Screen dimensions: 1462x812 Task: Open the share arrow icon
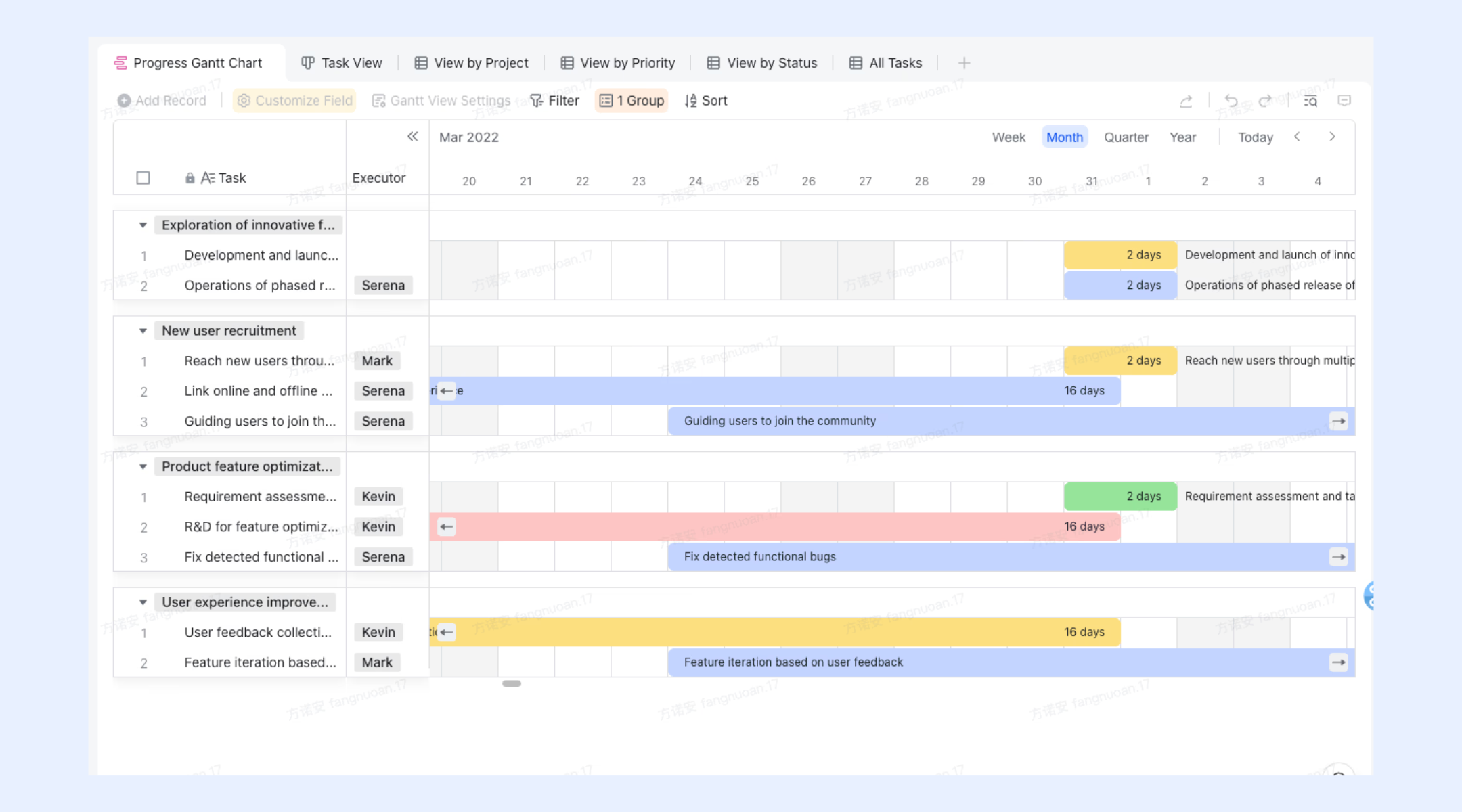point(1186,101)
